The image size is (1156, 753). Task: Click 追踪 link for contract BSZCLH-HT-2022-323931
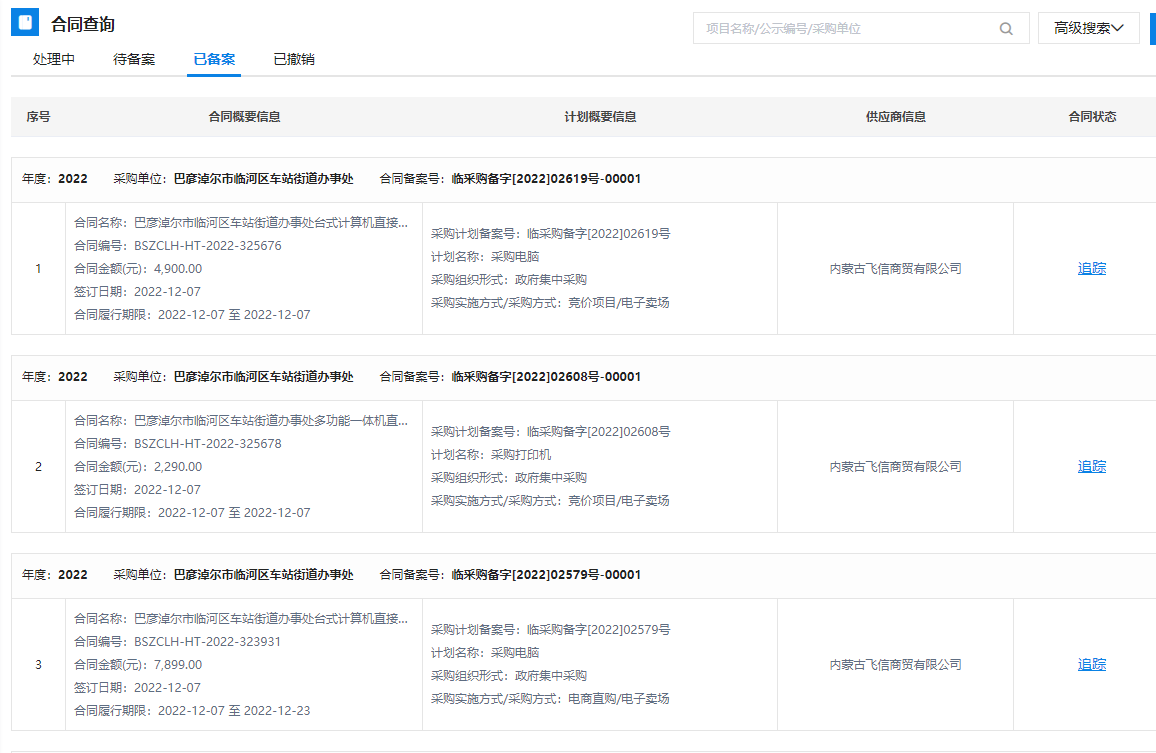(x=1092, y=664)
